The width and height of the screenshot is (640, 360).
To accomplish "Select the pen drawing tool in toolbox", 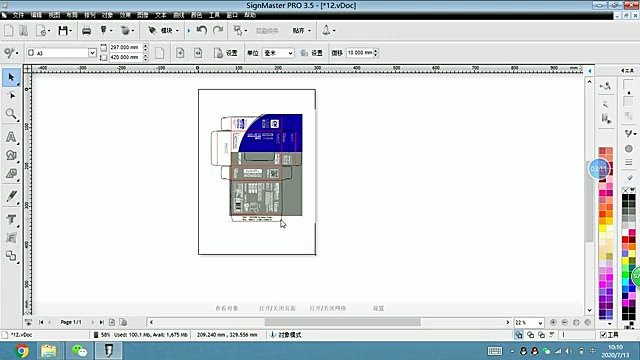I will pos(11,197).
